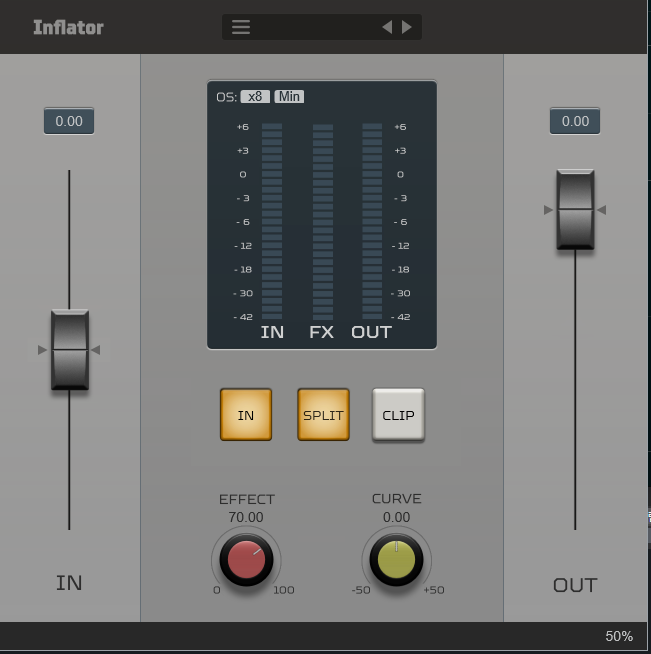651x654 pixels.
Task: Click the yellow CURVE knob
Action: tap(396, 560)
